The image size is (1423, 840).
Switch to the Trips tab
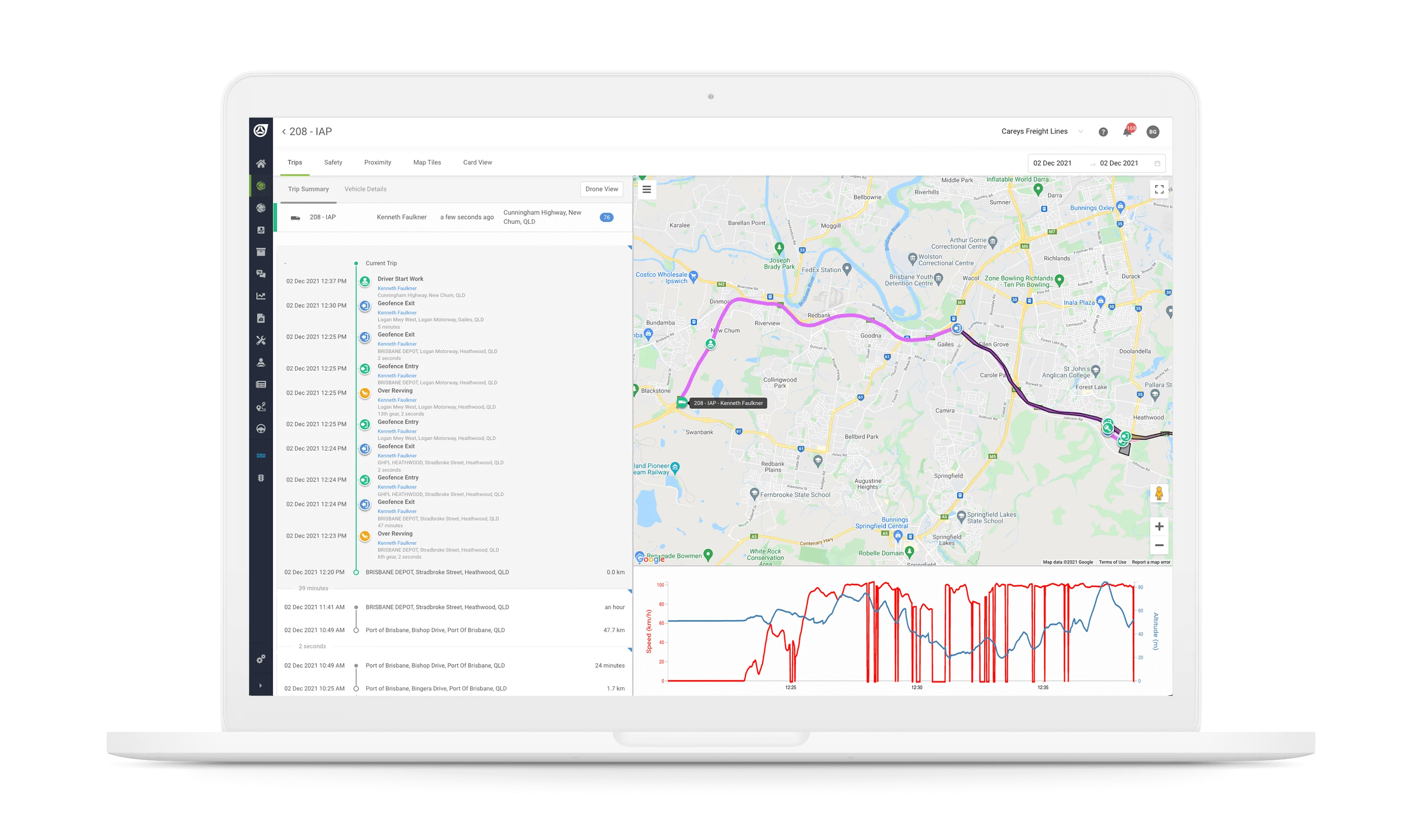pyautogui.click(x=295, y=163)
